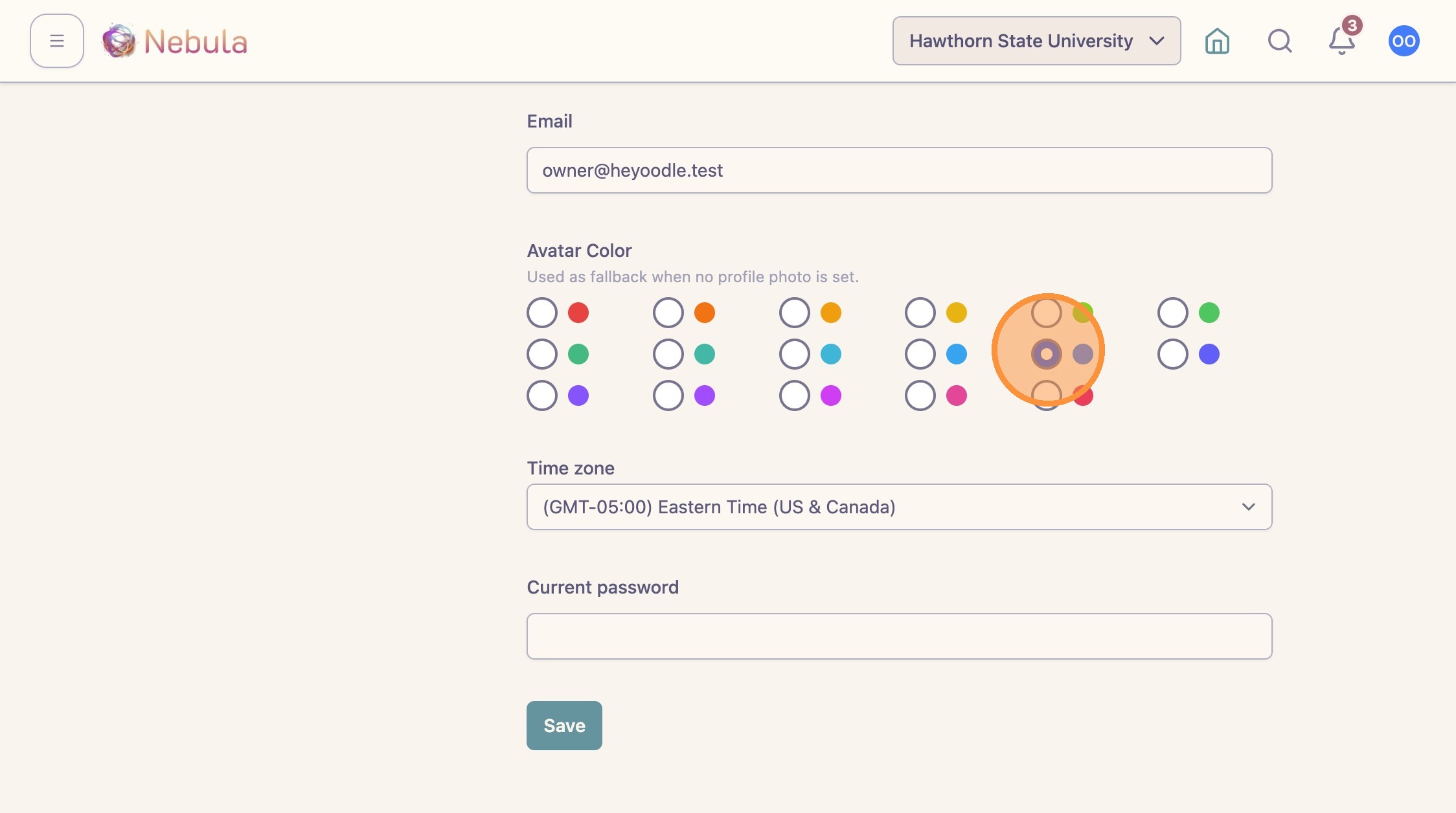Expand the Hawthorn State University dropdown

click(x=1036, y=41)
